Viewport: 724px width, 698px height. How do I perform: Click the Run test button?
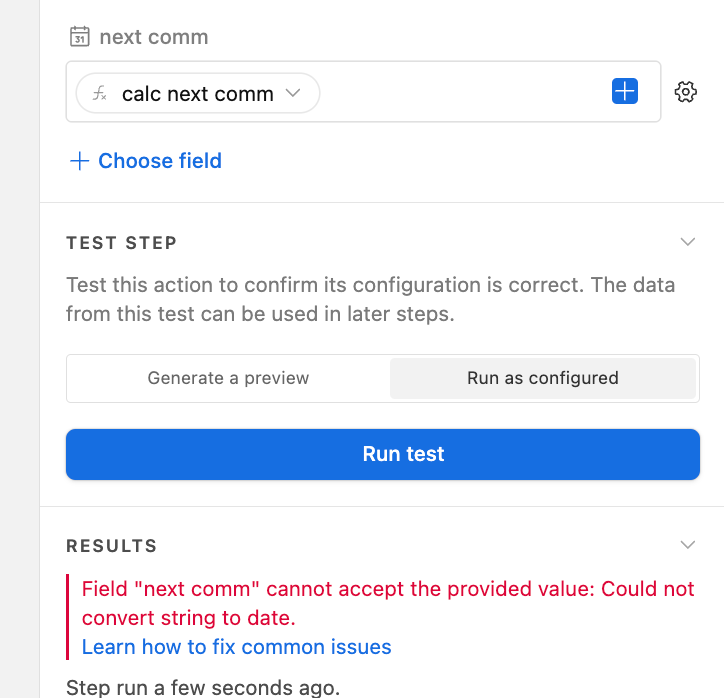tap(383, 454)
